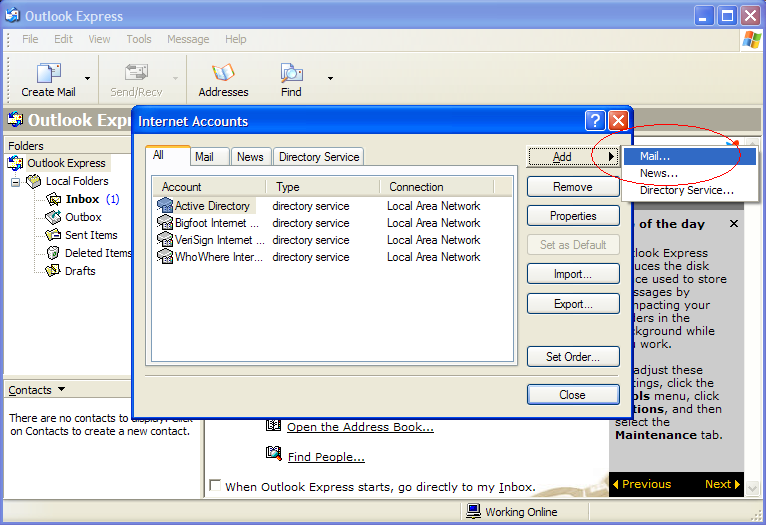
Task: Open the File menu
Action: click(x=30, y=39)
